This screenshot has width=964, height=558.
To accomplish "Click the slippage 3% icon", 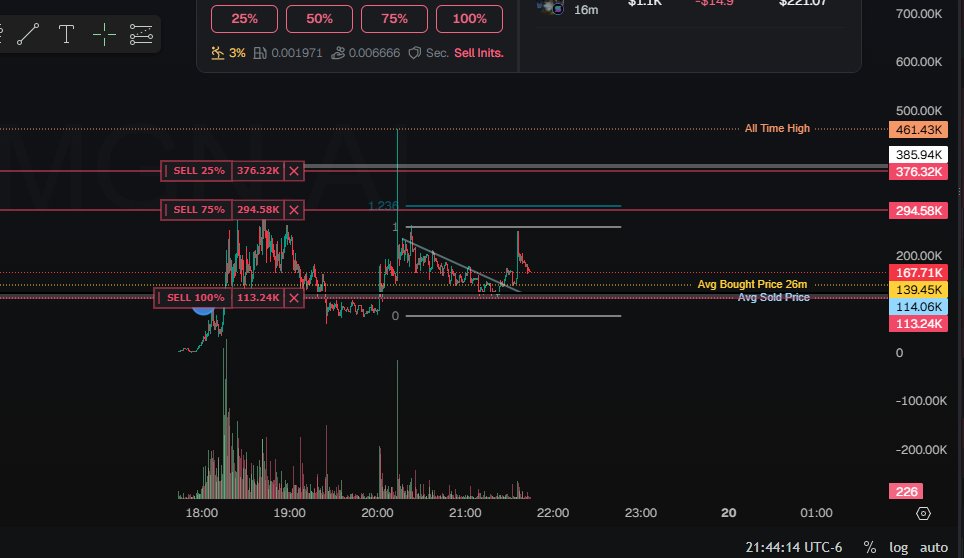I will [x=218, y=53].
